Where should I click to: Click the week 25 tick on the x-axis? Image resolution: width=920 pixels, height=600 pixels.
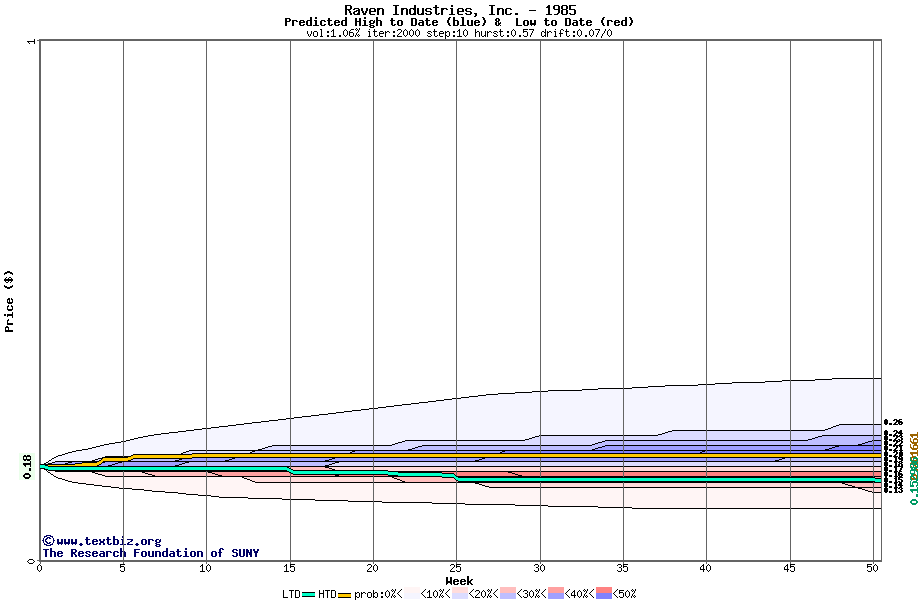click(x=456, y=568)
